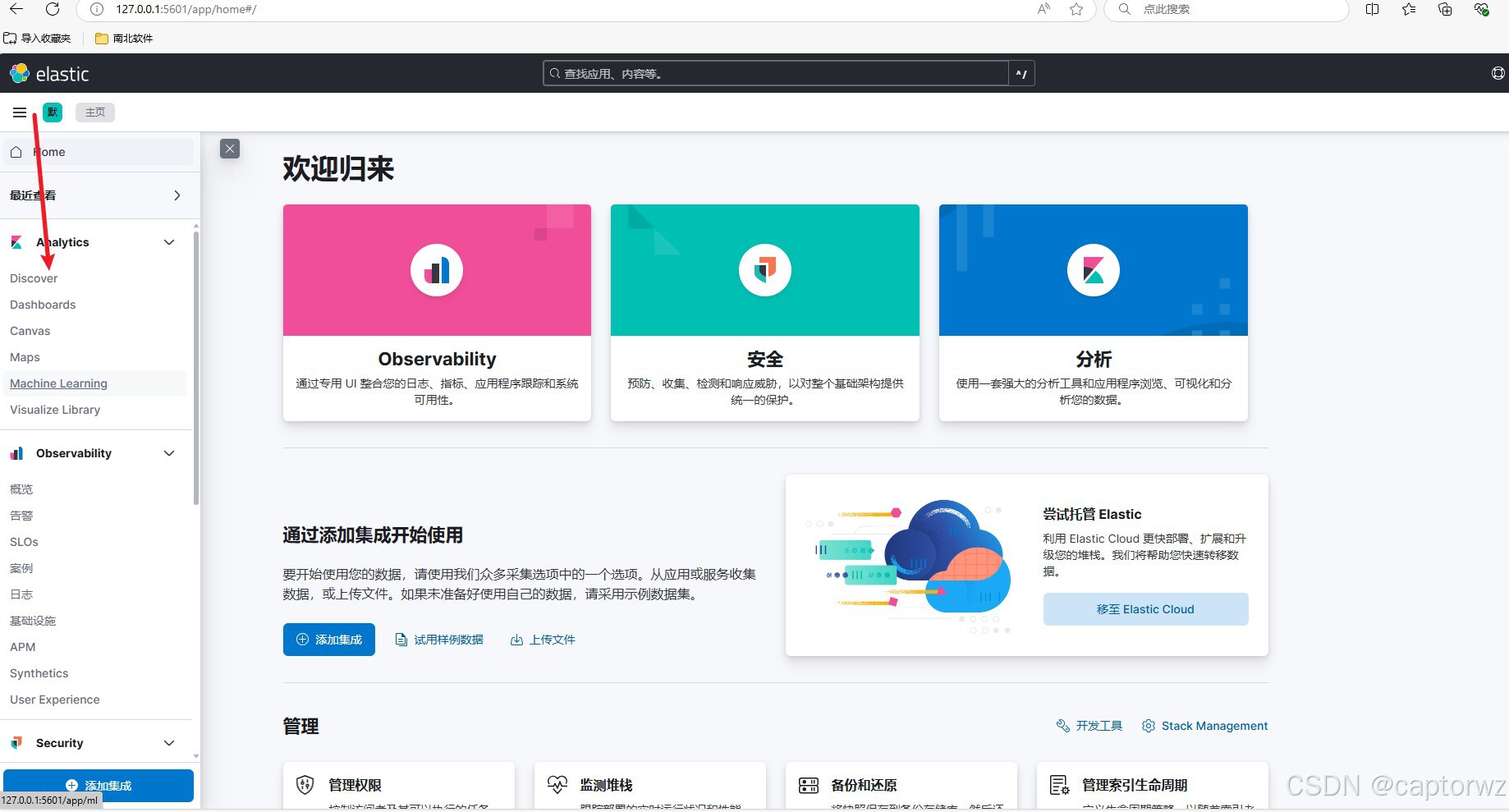Screen dimensions: 1509x812
Task: Open Machine Learning in sidebar
Action: (58, 383)
